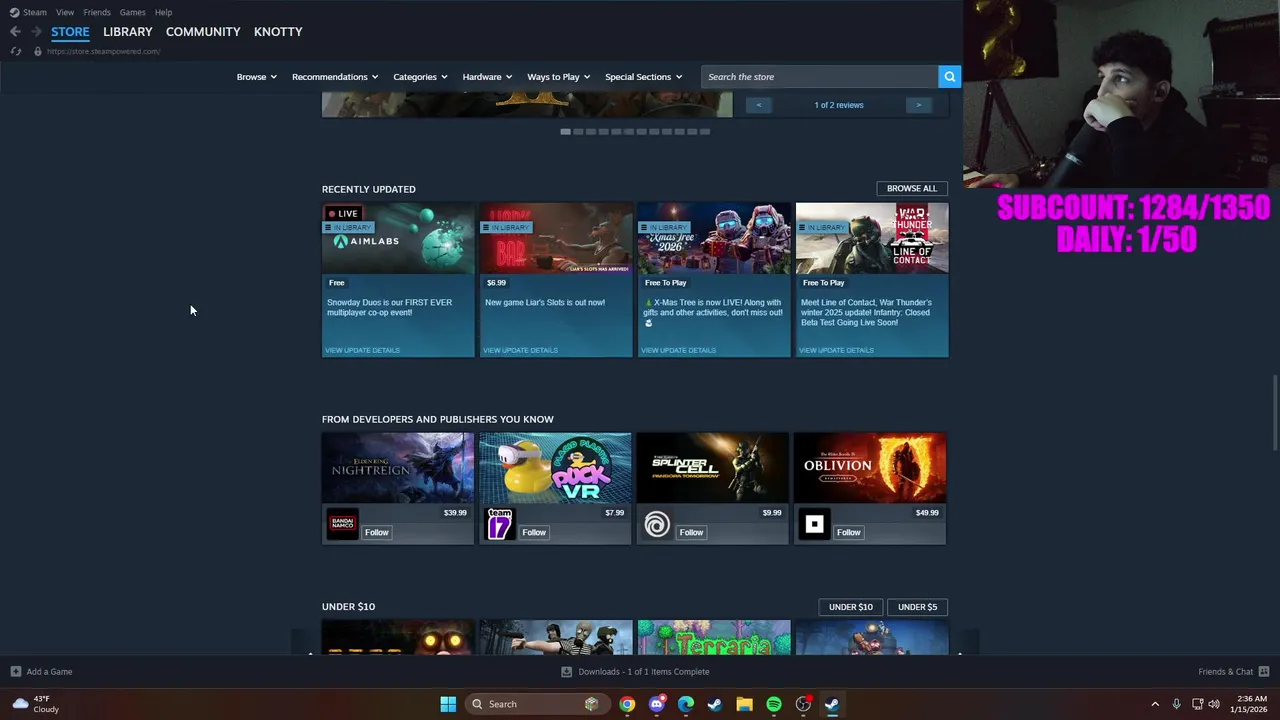
Task: Open the Windows Start menu
Action: [x=448, y=704]
